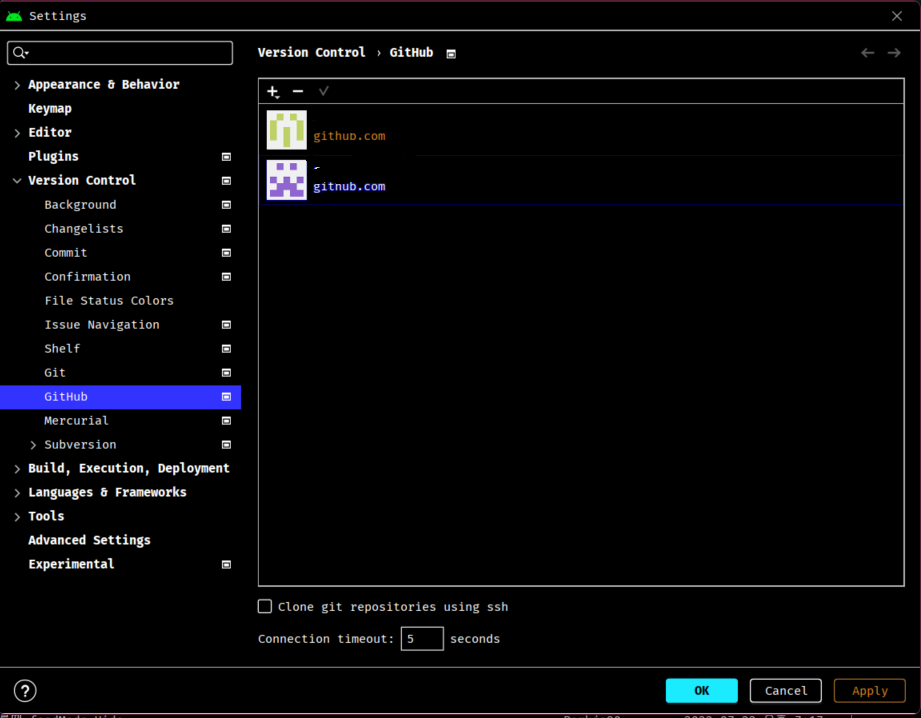Open File Status Colors page
921x718 pixels.
coord(109,301)
